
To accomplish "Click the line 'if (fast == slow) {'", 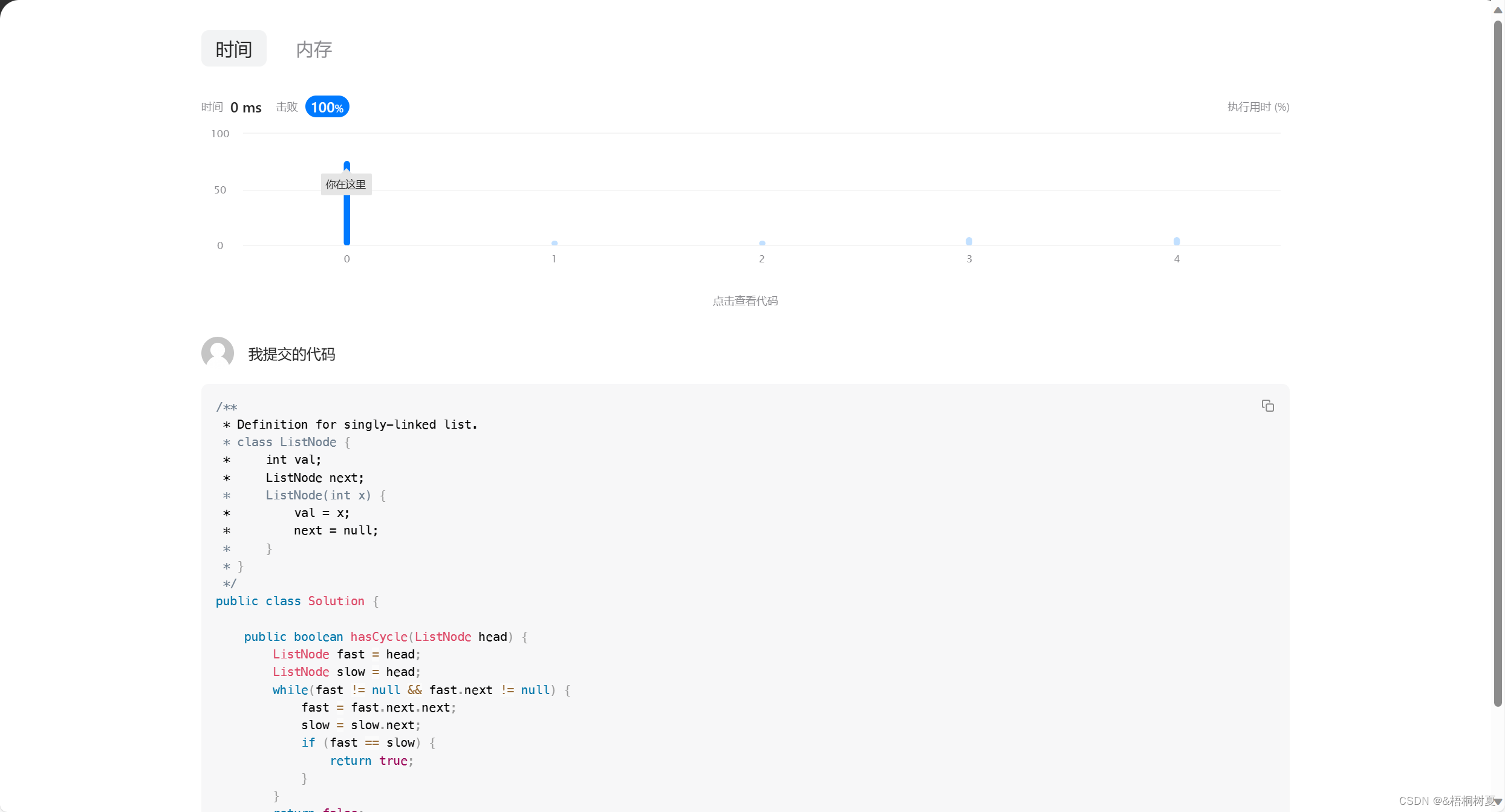I will click(x=368, y=742).
